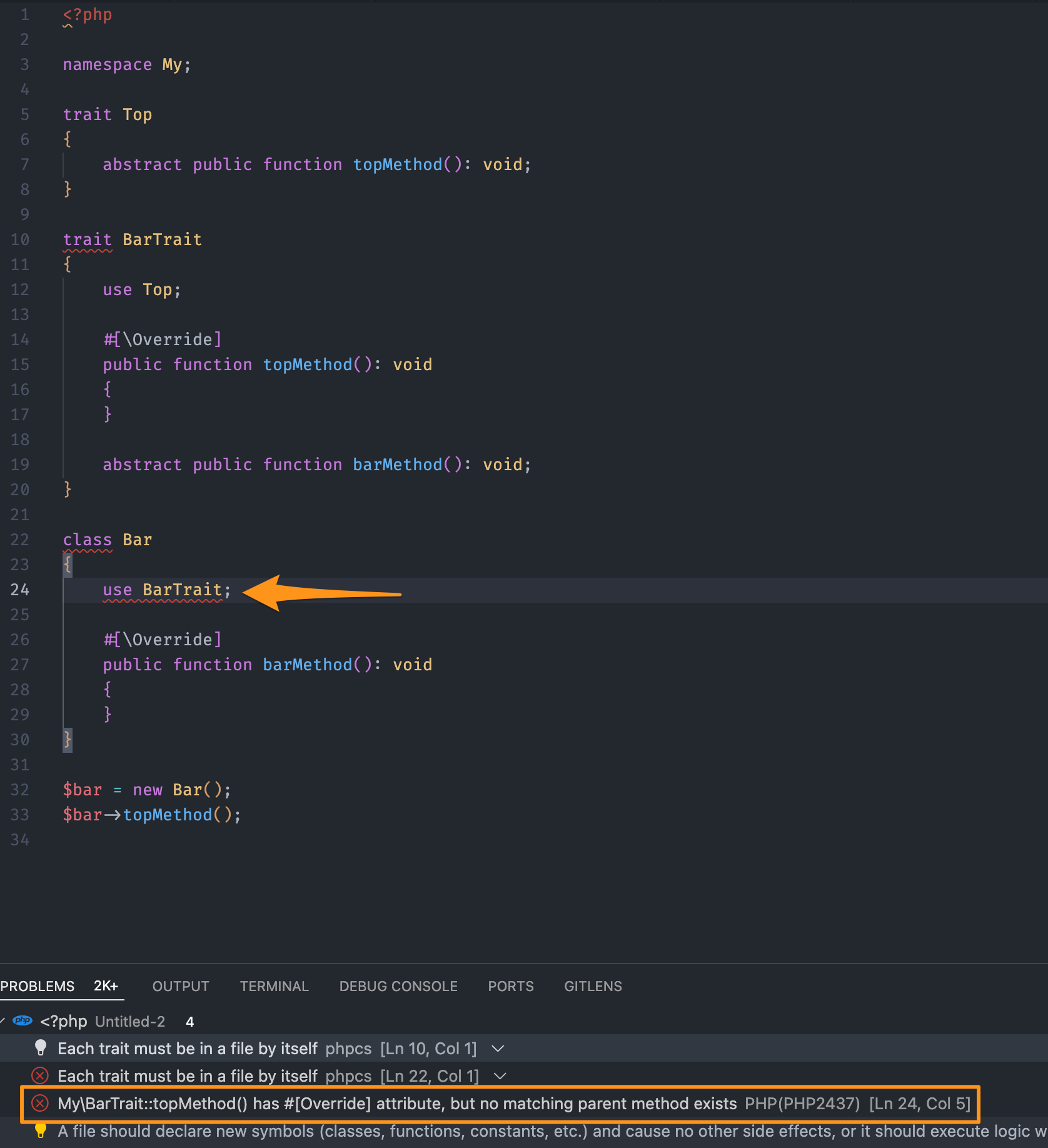Viewport: 1048px width, 1148px height.
Task: Click the PHP file icon in Problems list
Action: coord(23,1021)
